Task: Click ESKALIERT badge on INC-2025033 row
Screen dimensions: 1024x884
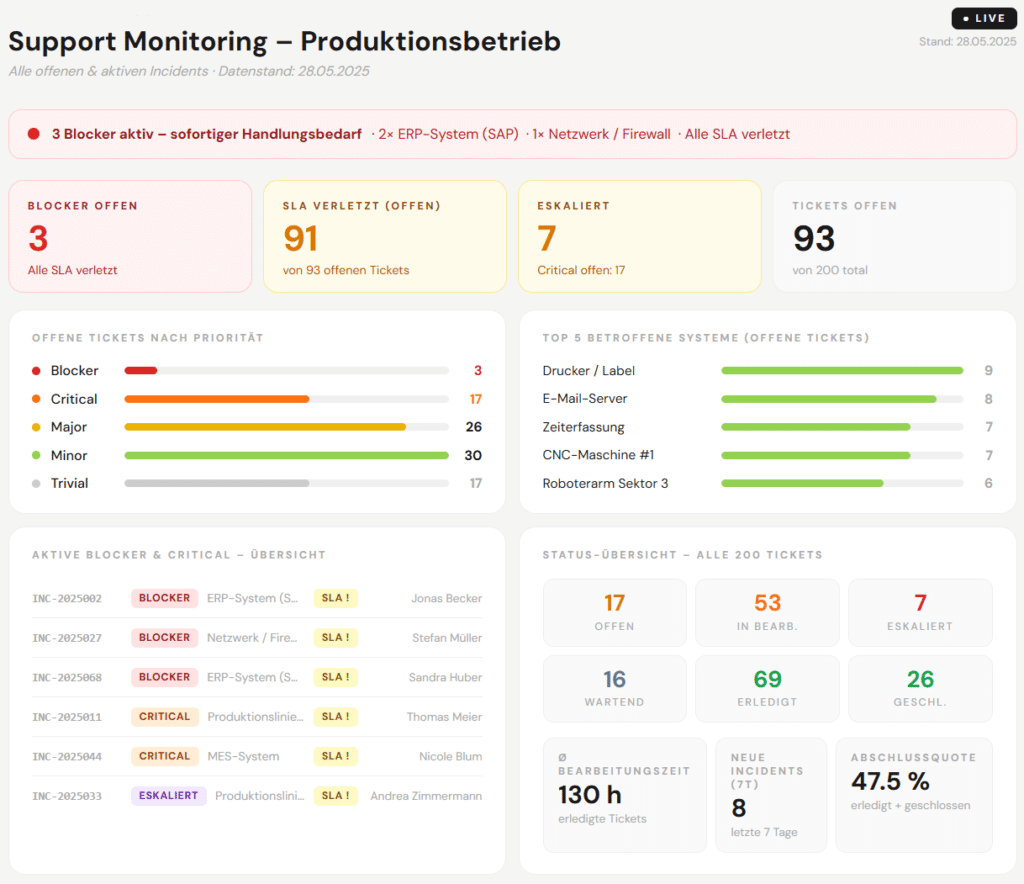Action: coord(168,796)
